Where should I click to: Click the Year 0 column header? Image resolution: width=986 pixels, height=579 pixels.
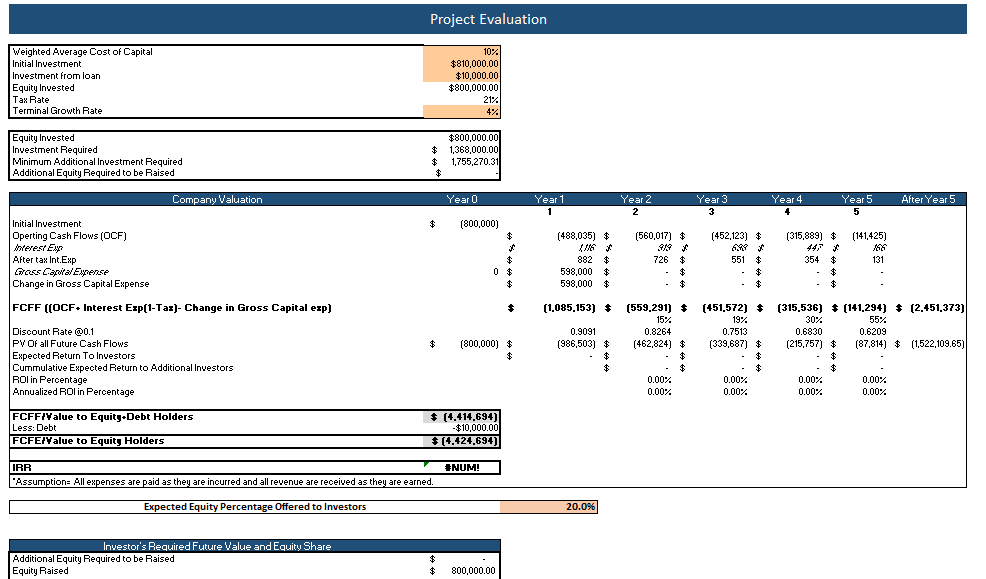(462, 199)
